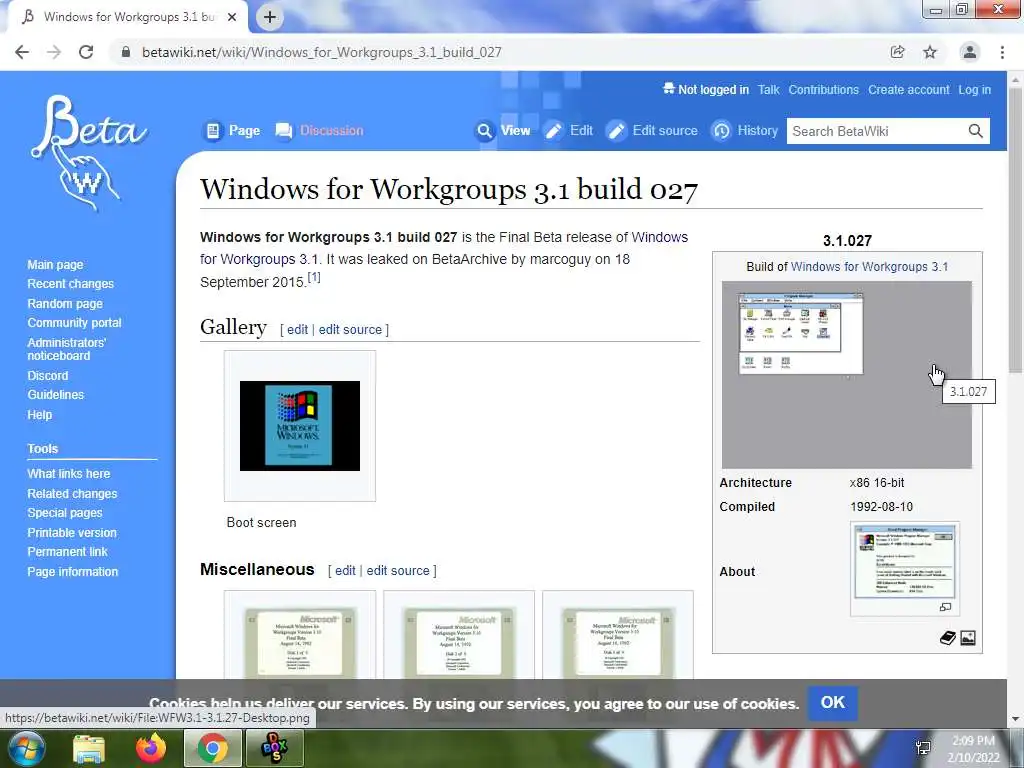Follow the reference [1] footnote link
This screenshot has width=1024, height=768.
[x=314, y=278]
